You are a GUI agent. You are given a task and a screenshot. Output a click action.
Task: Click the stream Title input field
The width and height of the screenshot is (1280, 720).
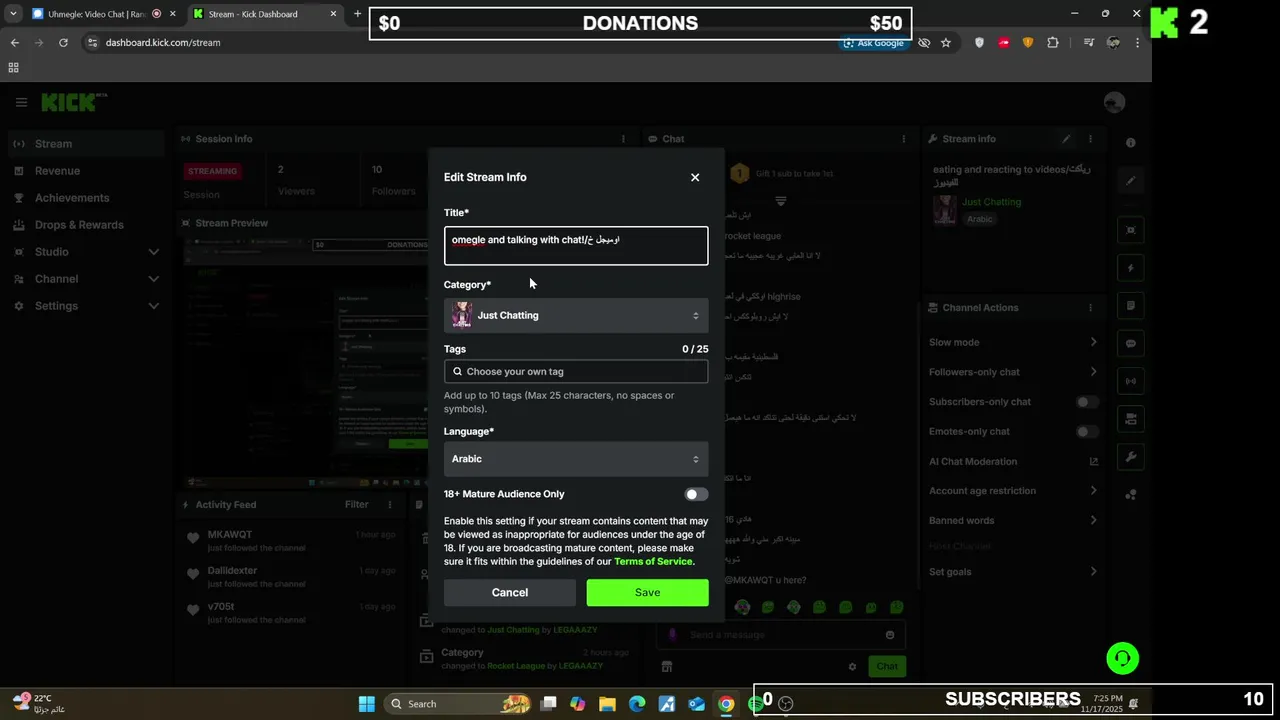tap(576, 245)
